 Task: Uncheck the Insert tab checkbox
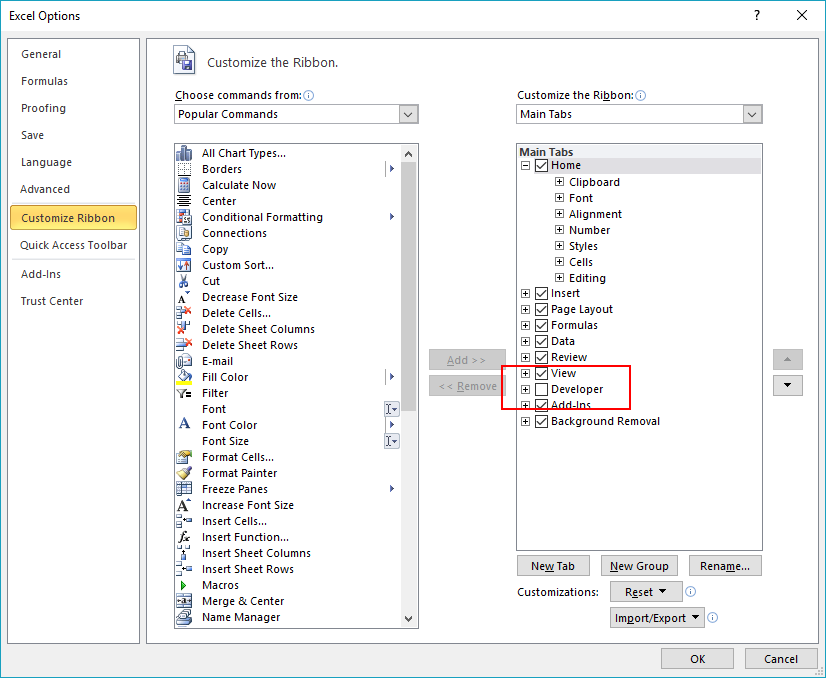pos(542,293)
